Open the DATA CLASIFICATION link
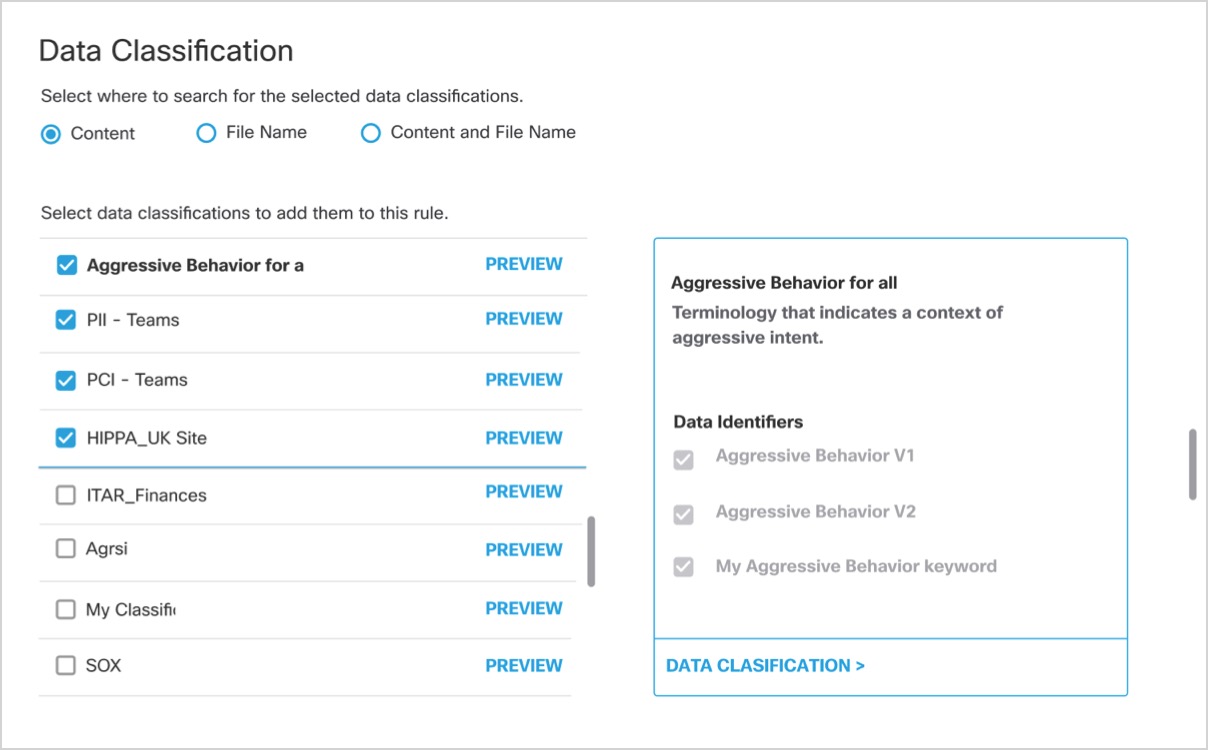The height and width of the screenshot is (750, 1208). point(765,666)
